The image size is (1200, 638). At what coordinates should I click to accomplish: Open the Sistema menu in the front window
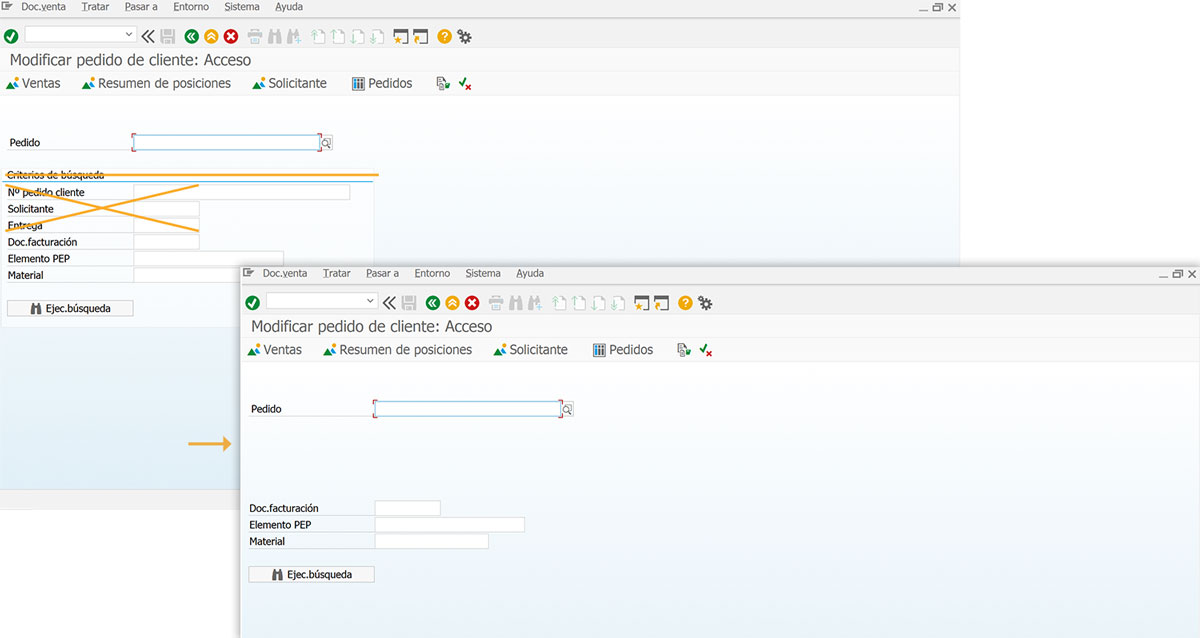[483, 273]
